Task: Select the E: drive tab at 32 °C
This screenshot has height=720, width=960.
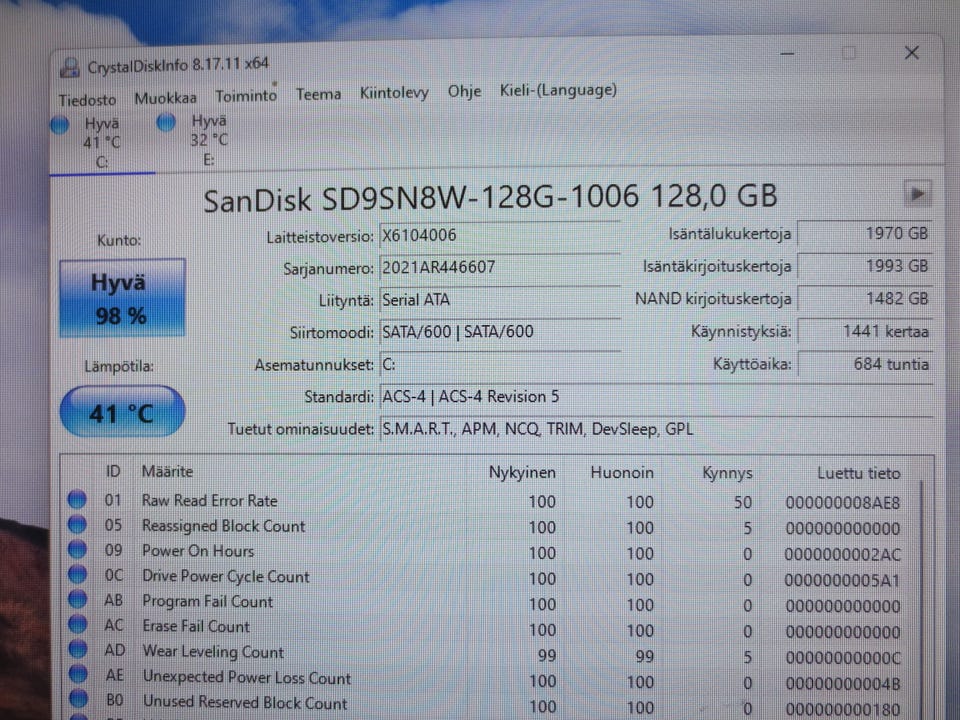Action: tap(208, 140)
